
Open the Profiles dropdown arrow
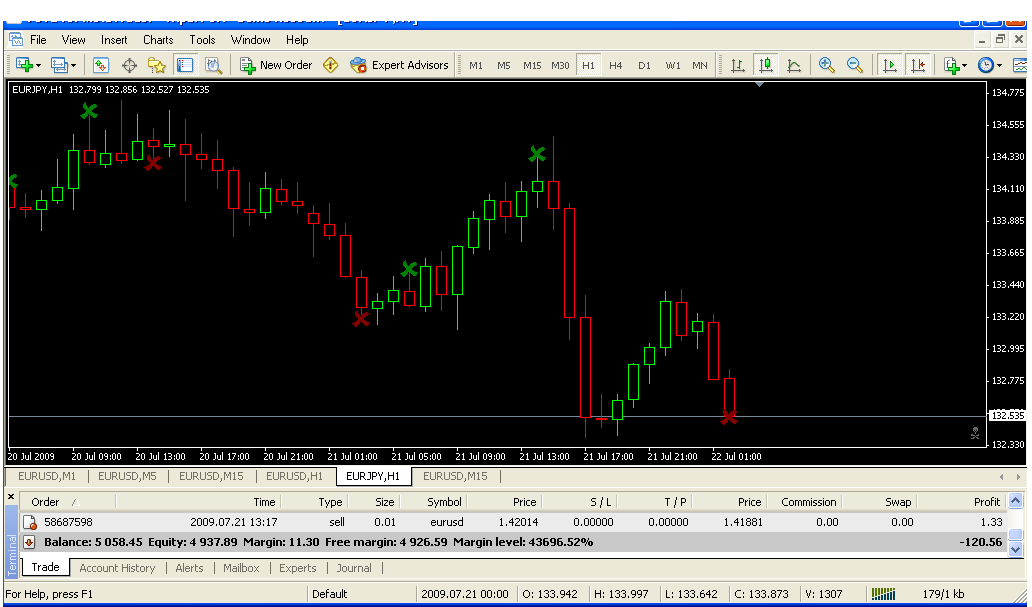click(x=73, y=66)
